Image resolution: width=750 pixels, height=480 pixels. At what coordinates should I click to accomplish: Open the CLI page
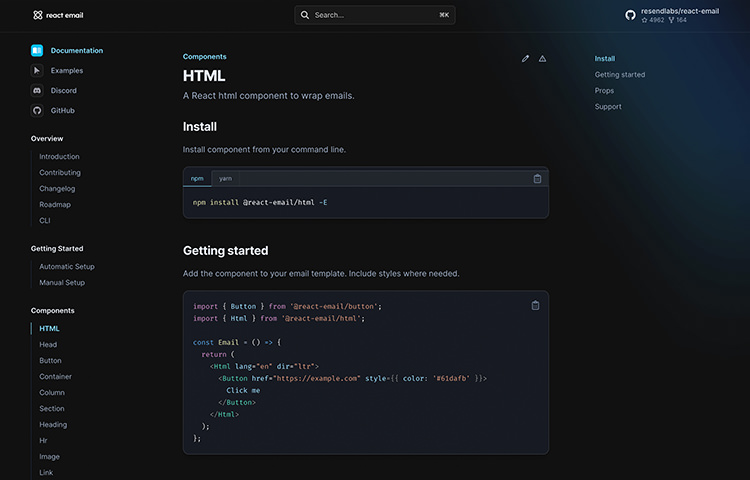click(44, 220)
